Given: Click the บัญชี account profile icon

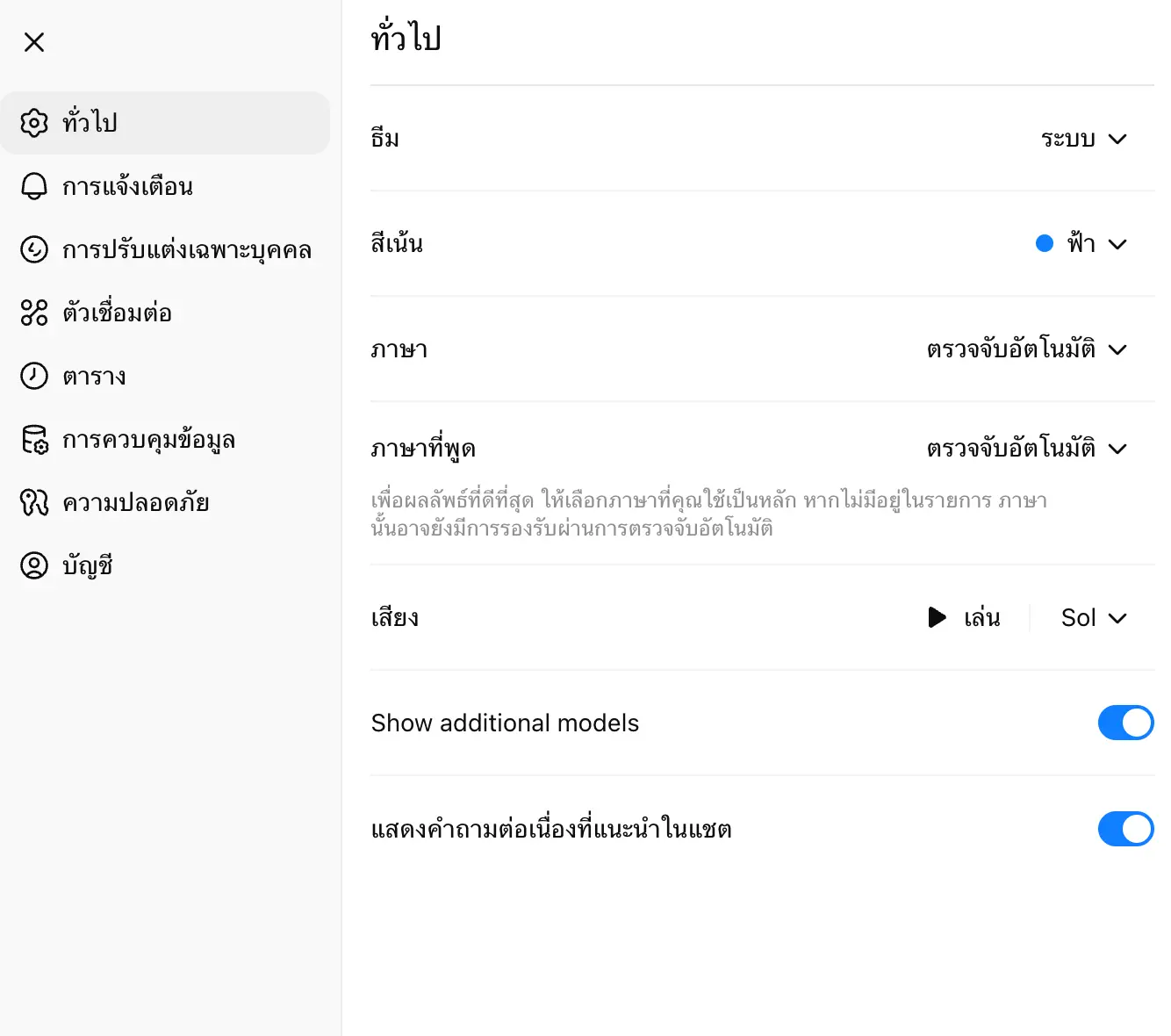Looking at the screenshot, I should click(x=34, y=565).
